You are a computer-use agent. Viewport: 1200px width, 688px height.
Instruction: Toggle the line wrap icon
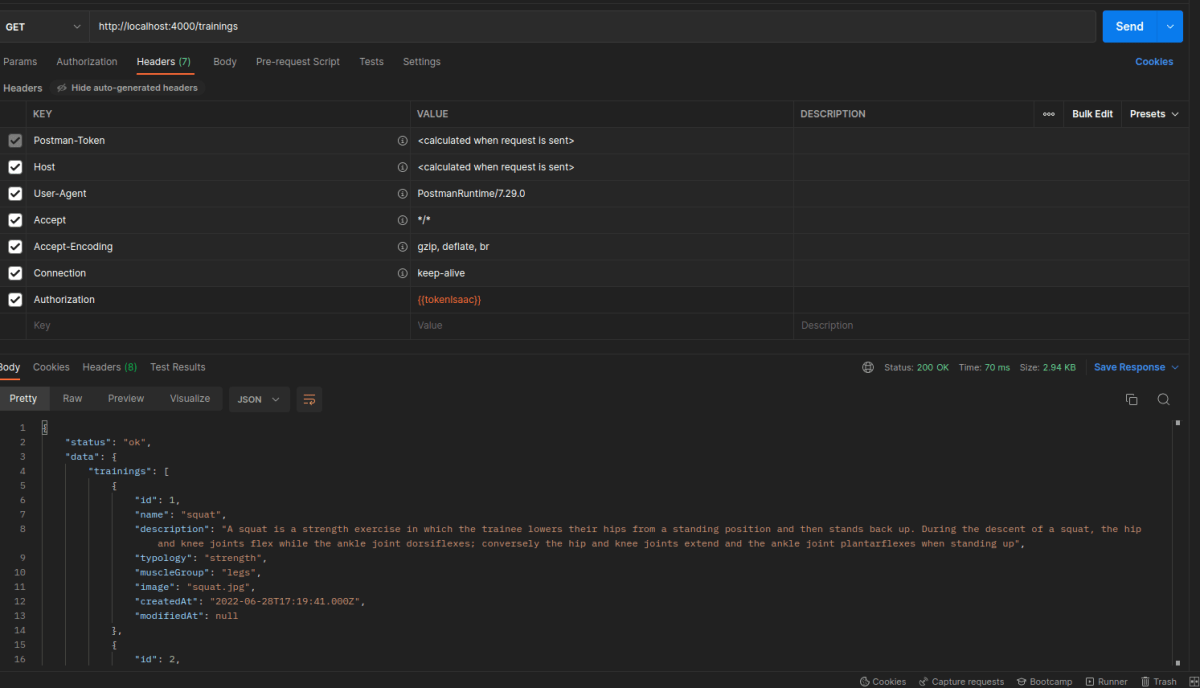point(309,399)
